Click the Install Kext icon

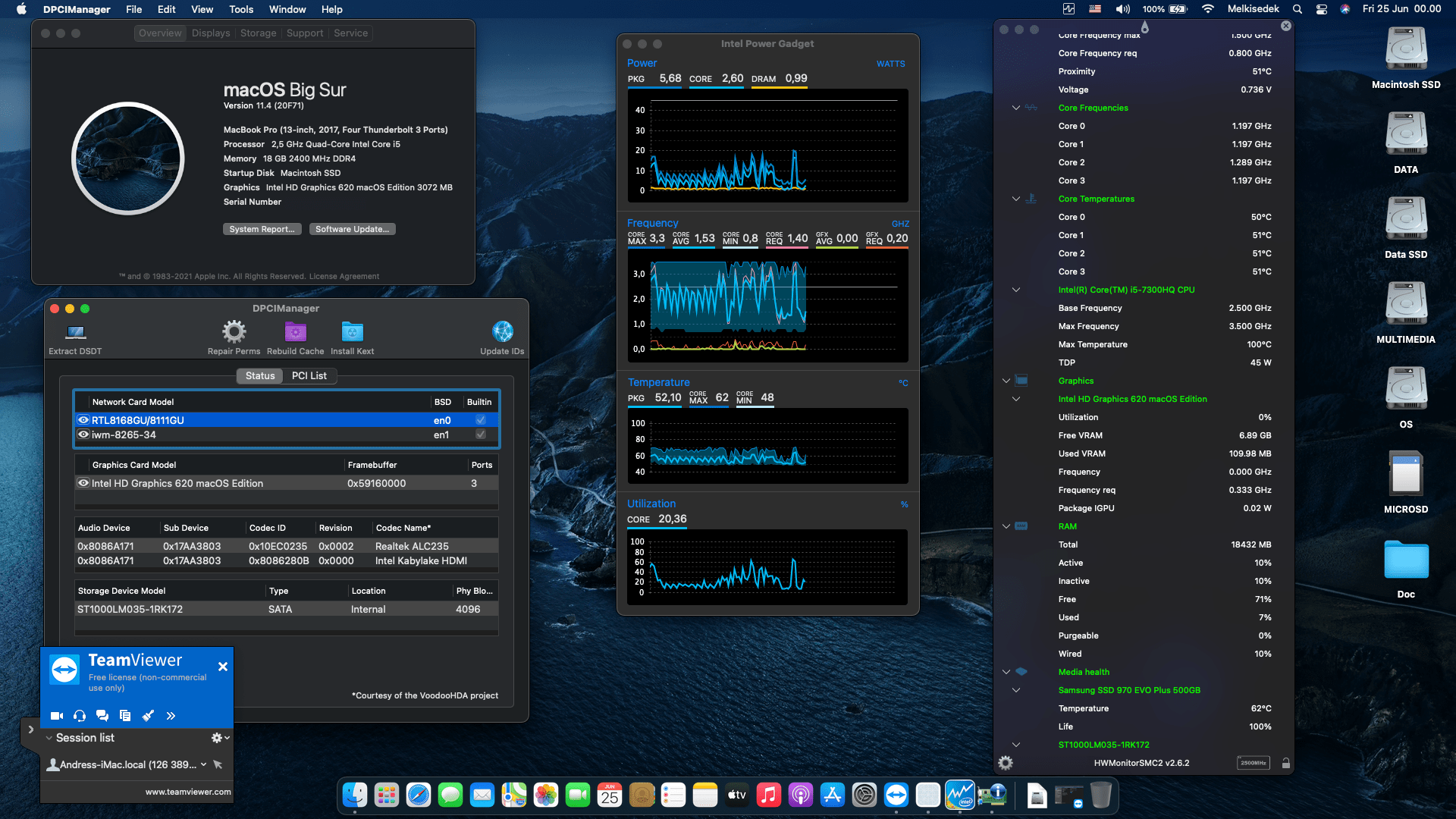[x=352, y=331]
